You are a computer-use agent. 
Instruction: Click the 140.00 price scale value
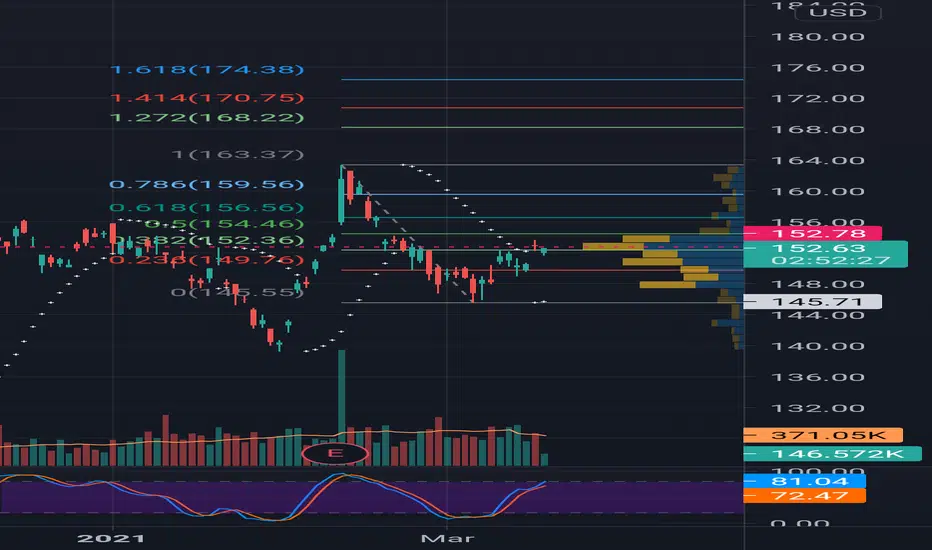tap(817, 346)
